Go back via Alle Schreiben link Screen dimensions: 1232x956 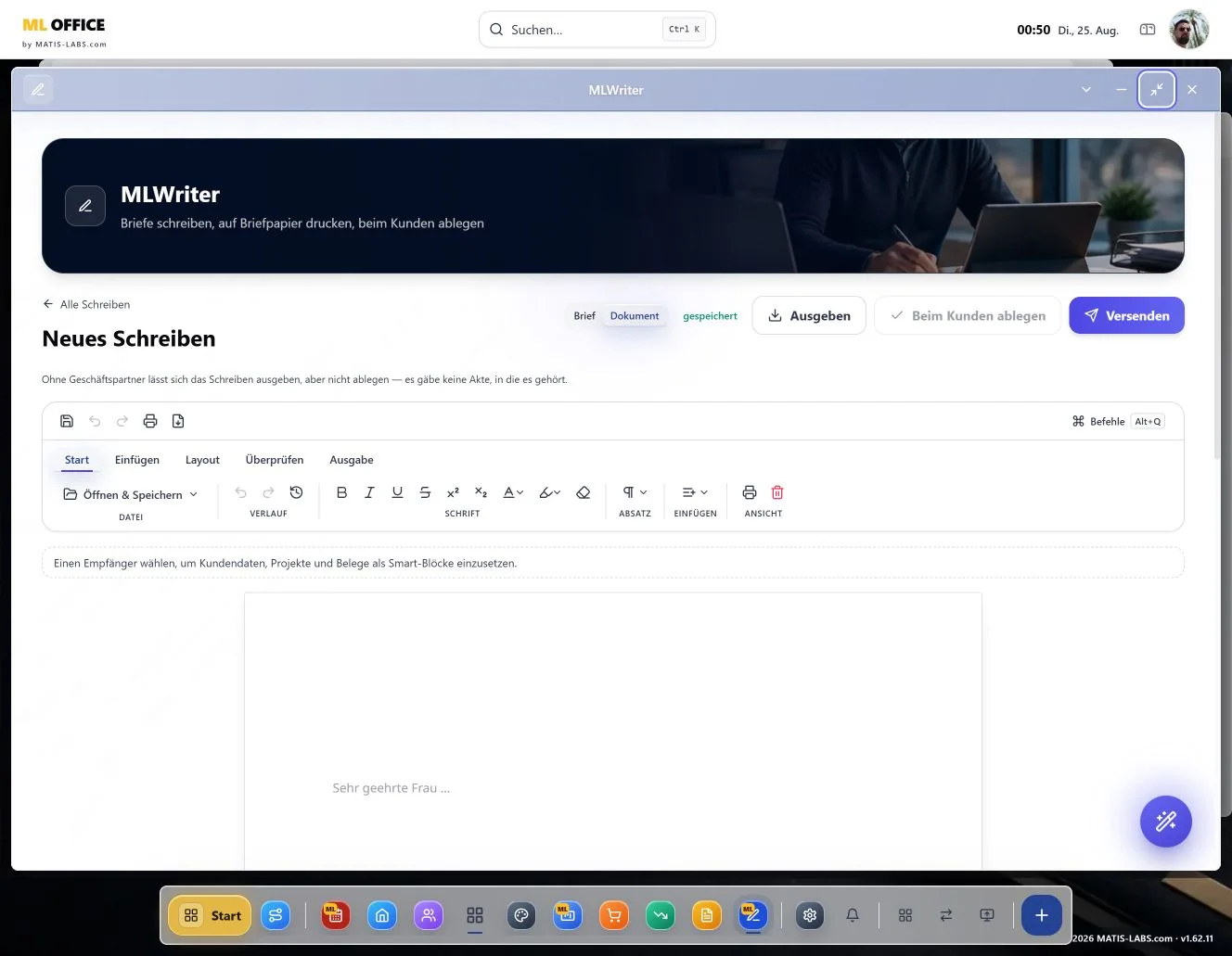[86, 304]
